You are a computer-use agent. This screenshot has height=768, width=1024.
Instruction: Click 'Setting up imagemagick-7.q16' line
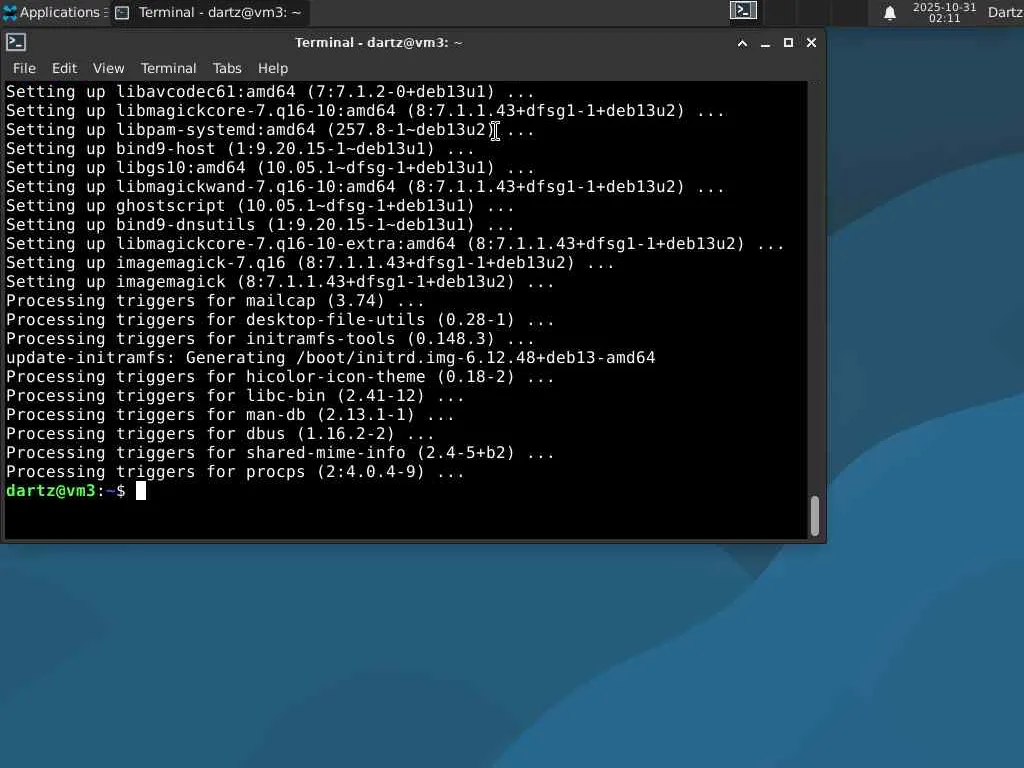point(310,263)
